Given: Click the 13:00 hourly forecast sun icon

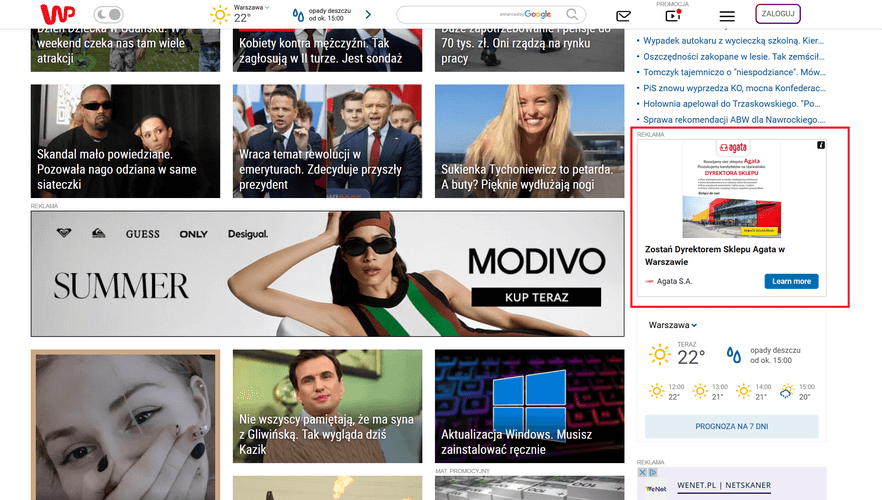Looking at the screenshot, I should point(700,391).
